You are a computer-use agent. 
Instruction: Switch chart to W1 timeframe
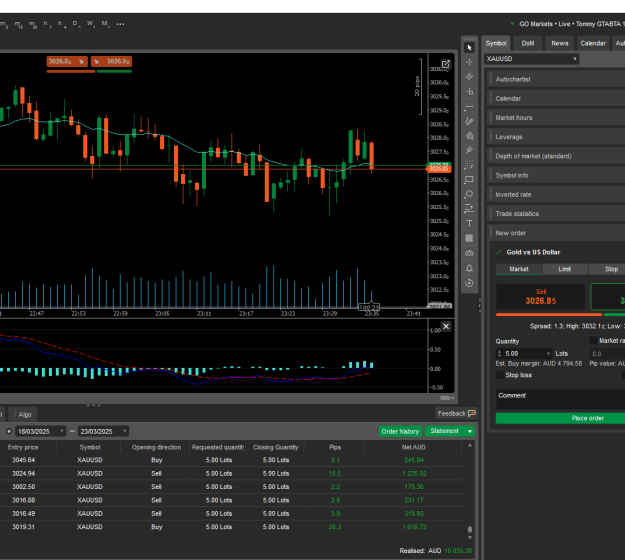pos(90,24)
